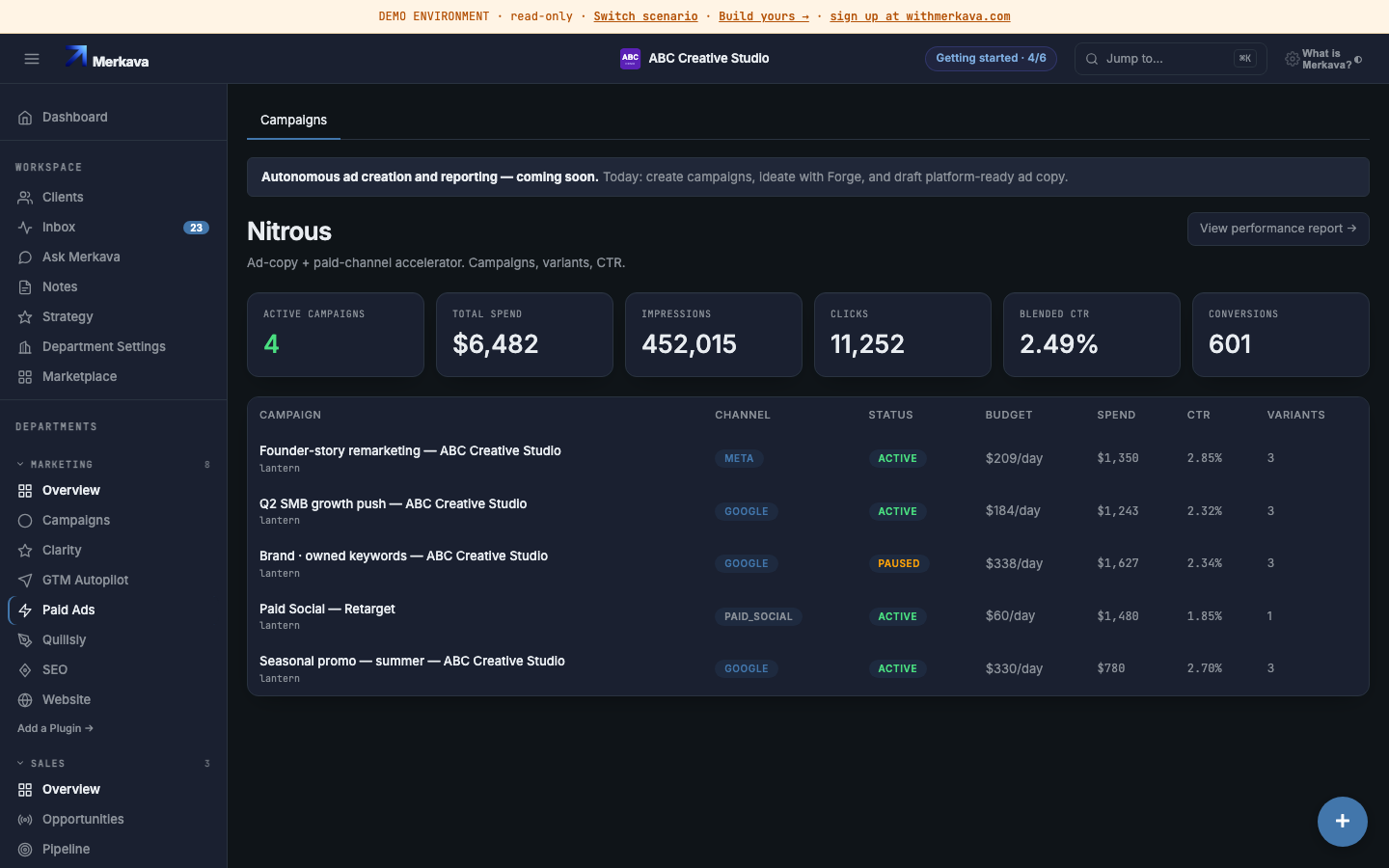Viewport: 1389px width, 868px height.
Task: Click the SEO diamond icon
Action: coord(25,670)
